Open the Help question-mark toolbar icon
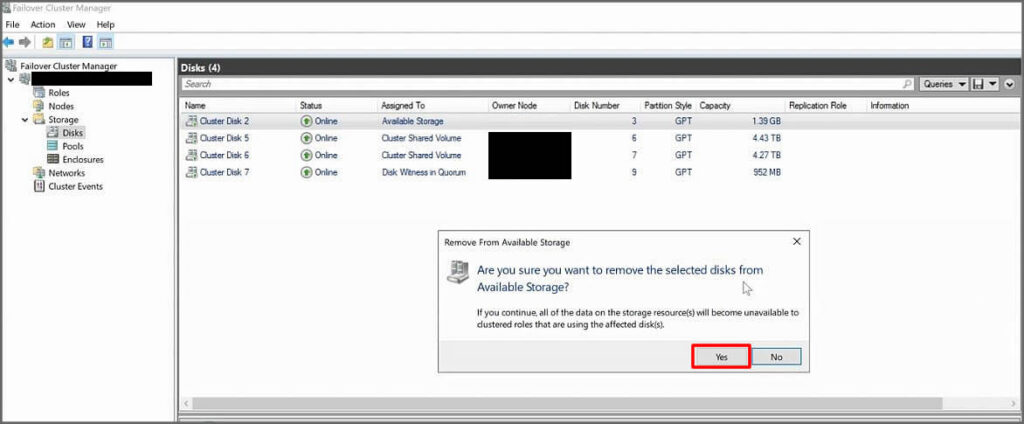Screen dimensions: 1024x424 tap(88, 42)
